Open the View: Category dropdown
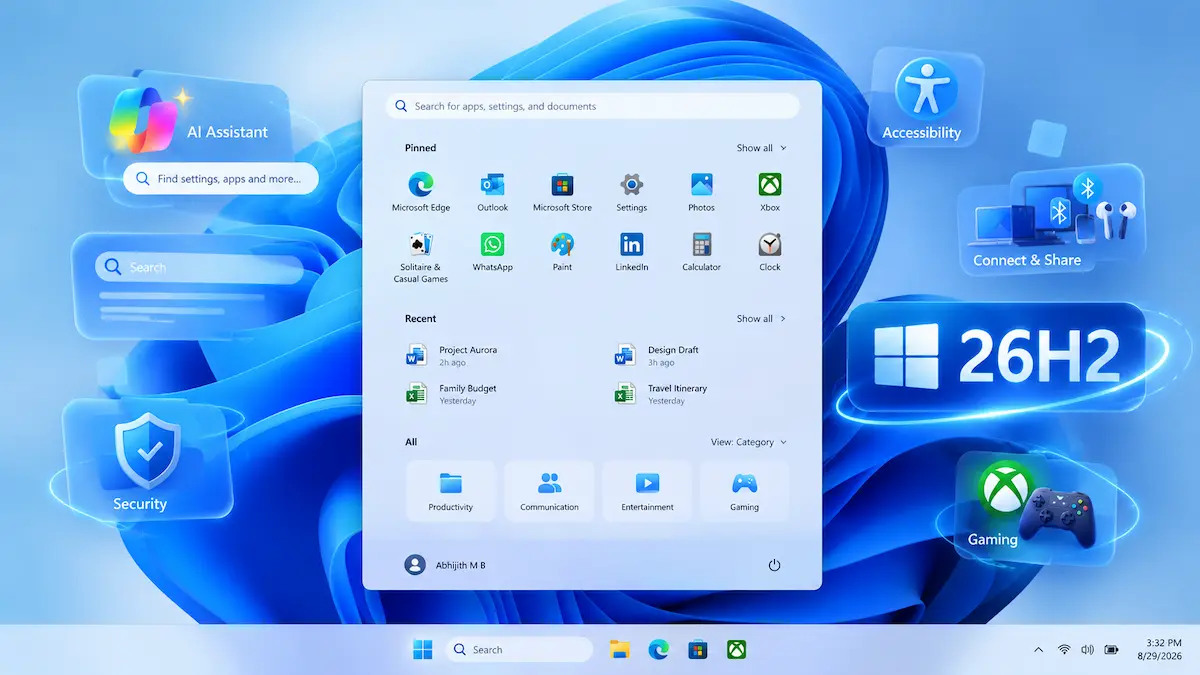The height and width of the screenshot is (675, 1200). point(749,442)
